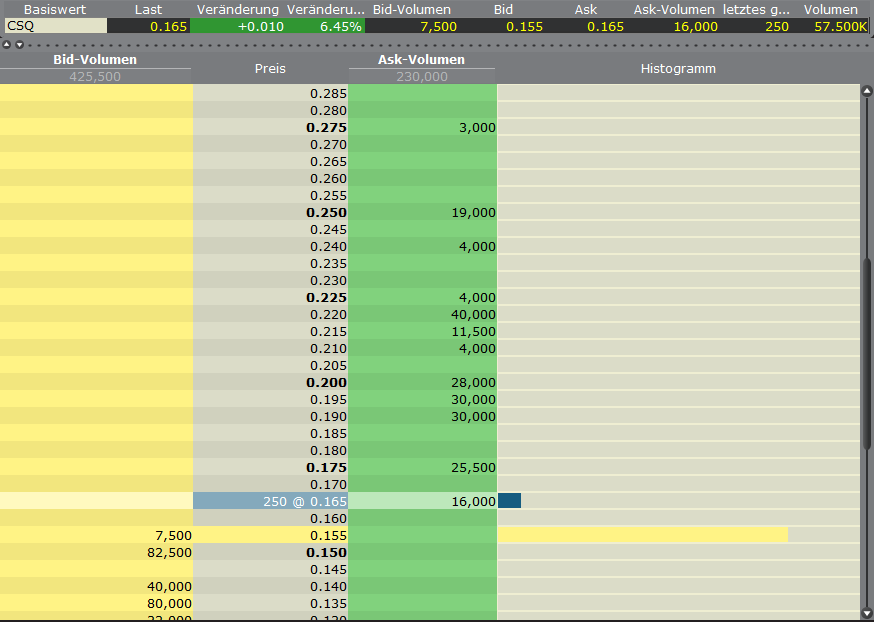Expand the quote panel using down arrow
This screenshot has width=874, height=622.
(18, 45)
